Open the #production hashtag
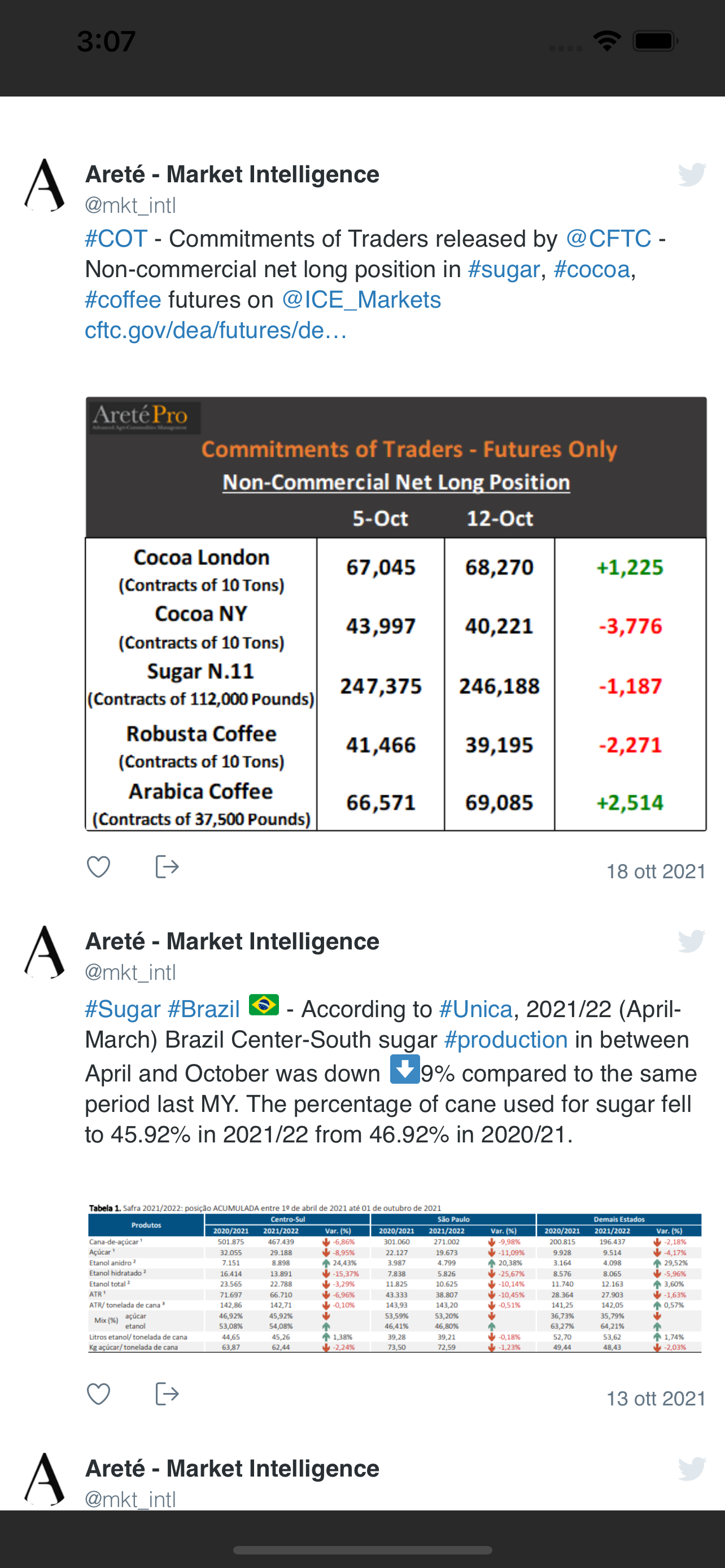This screenshot has height=1568, width=725. click(506, 1040)
